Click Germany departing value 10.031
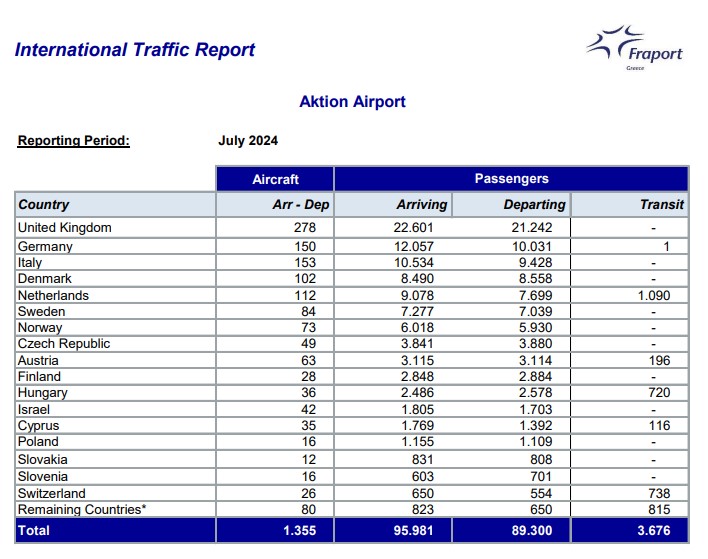708x559 pixels. point(531,247)
